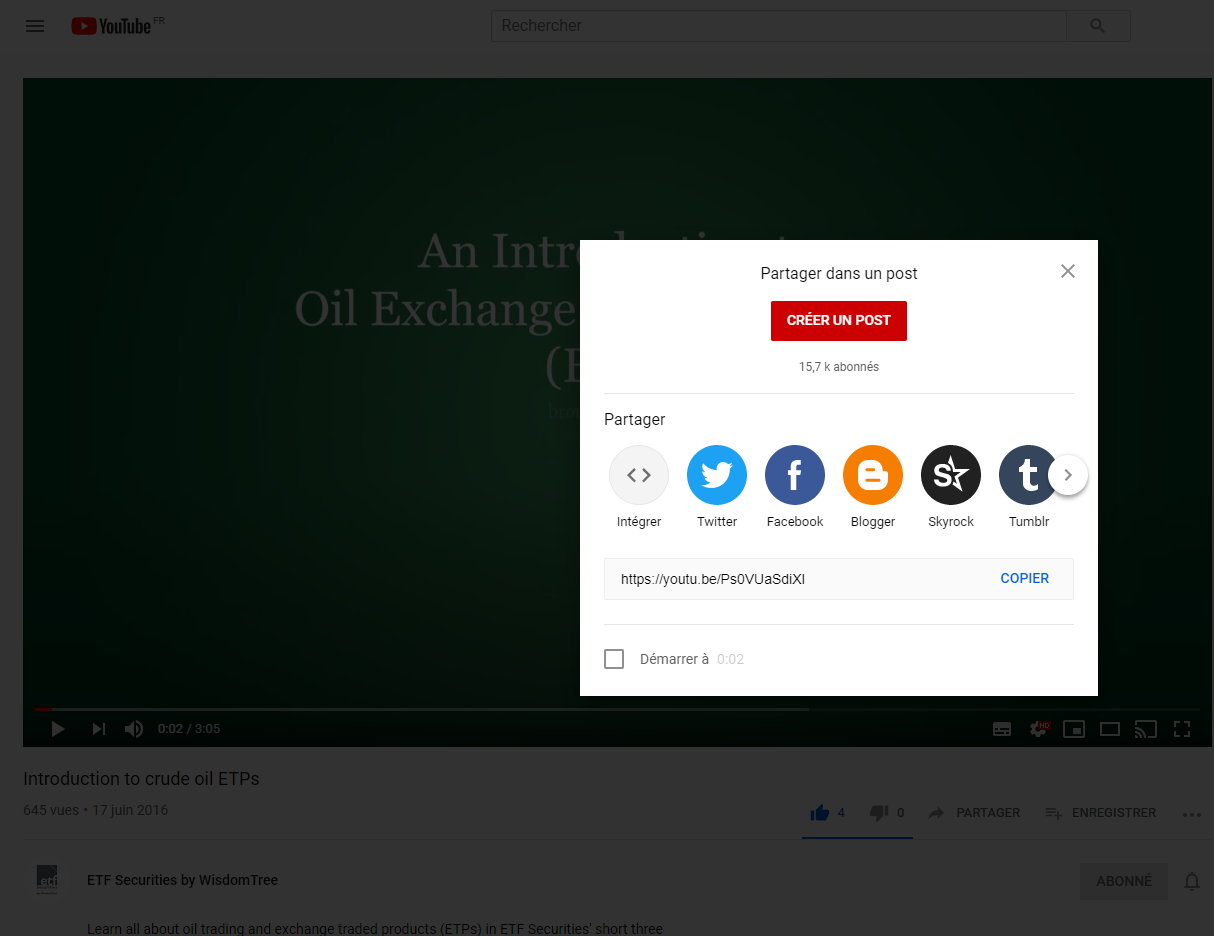
Task: Skip to the next video
Action: tap(99, 729)
